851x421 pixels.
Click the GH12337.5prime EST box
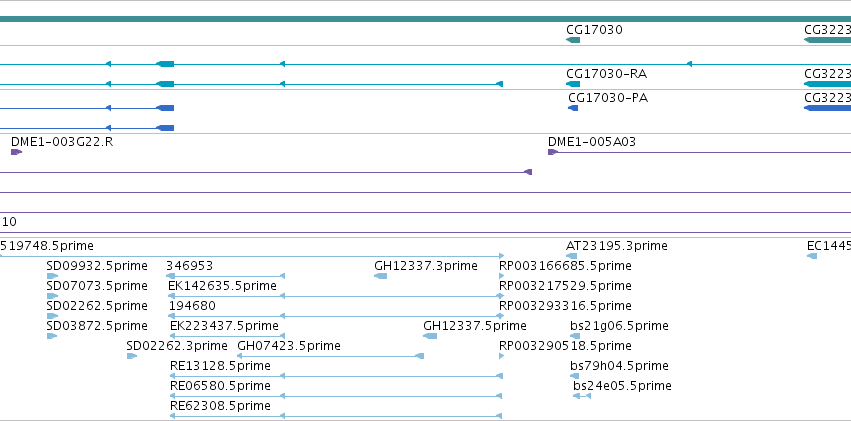[x=430, y=336]
